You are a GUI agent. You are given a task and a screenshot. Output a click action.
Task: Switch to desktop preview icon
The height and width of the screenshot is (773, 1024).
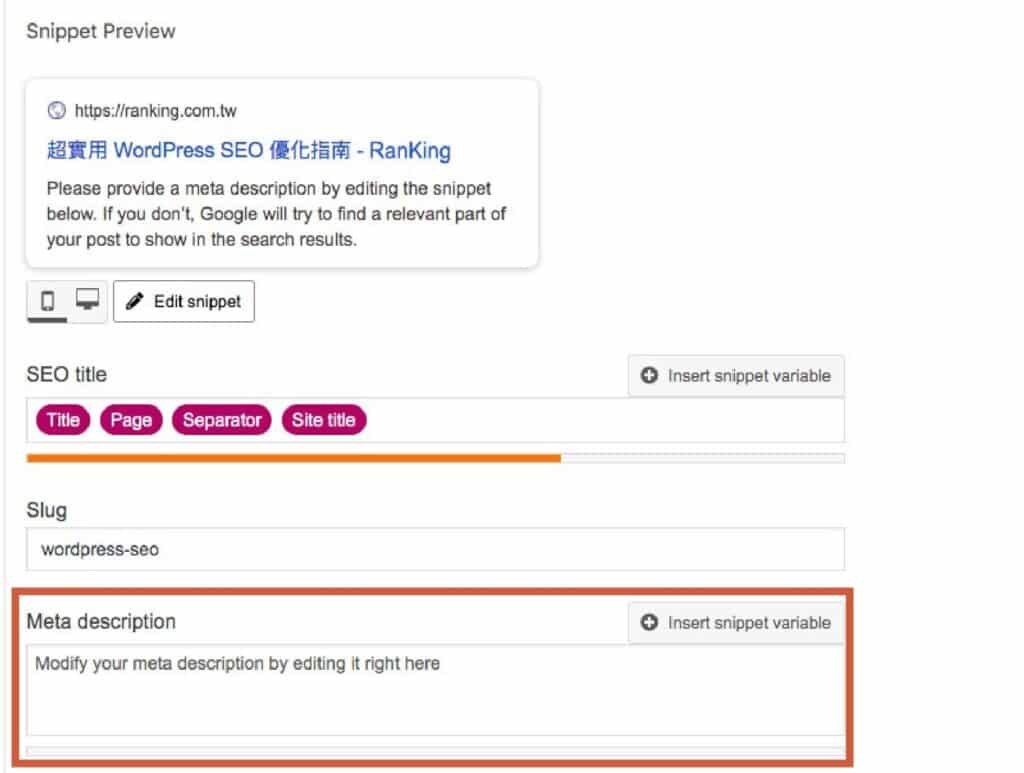[x=88, y=300]
